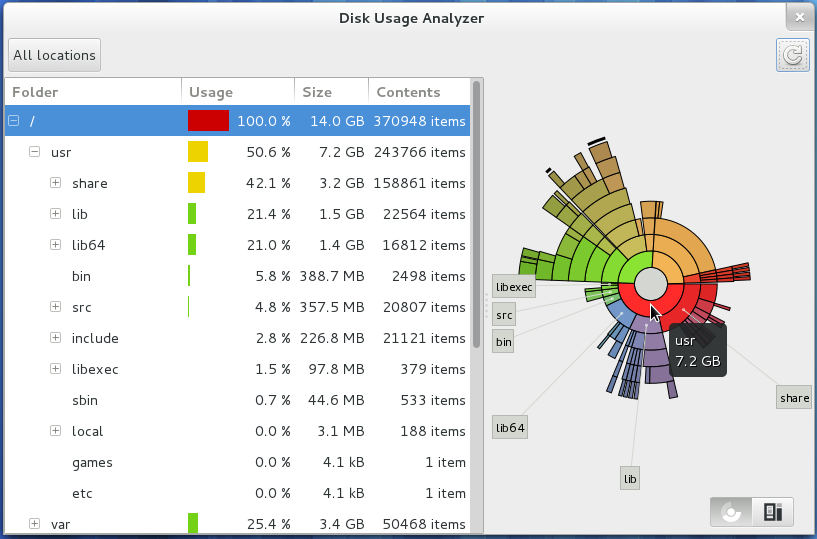This screenshot has width=817, height=539.
Task: Click '21.4 %' usage for lib
Action: point(268,214)
